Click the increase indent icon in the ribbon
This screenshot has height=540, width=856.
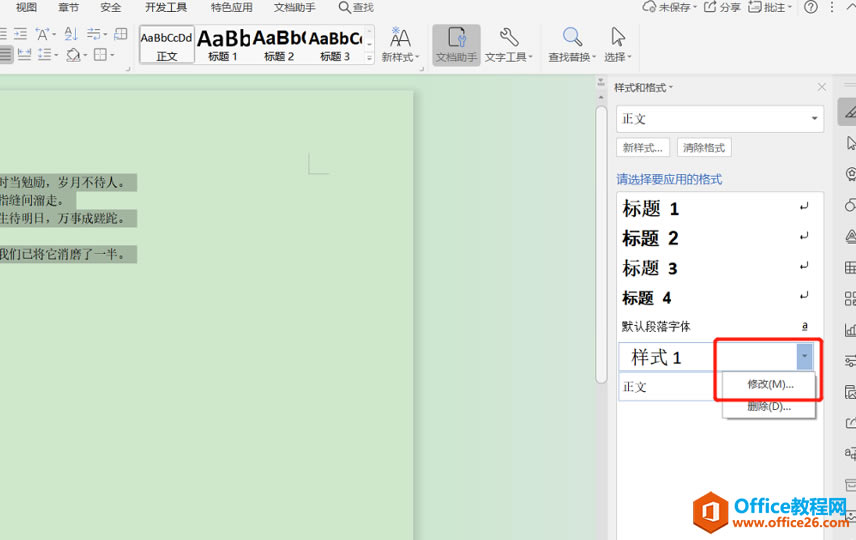click(20, 34)
